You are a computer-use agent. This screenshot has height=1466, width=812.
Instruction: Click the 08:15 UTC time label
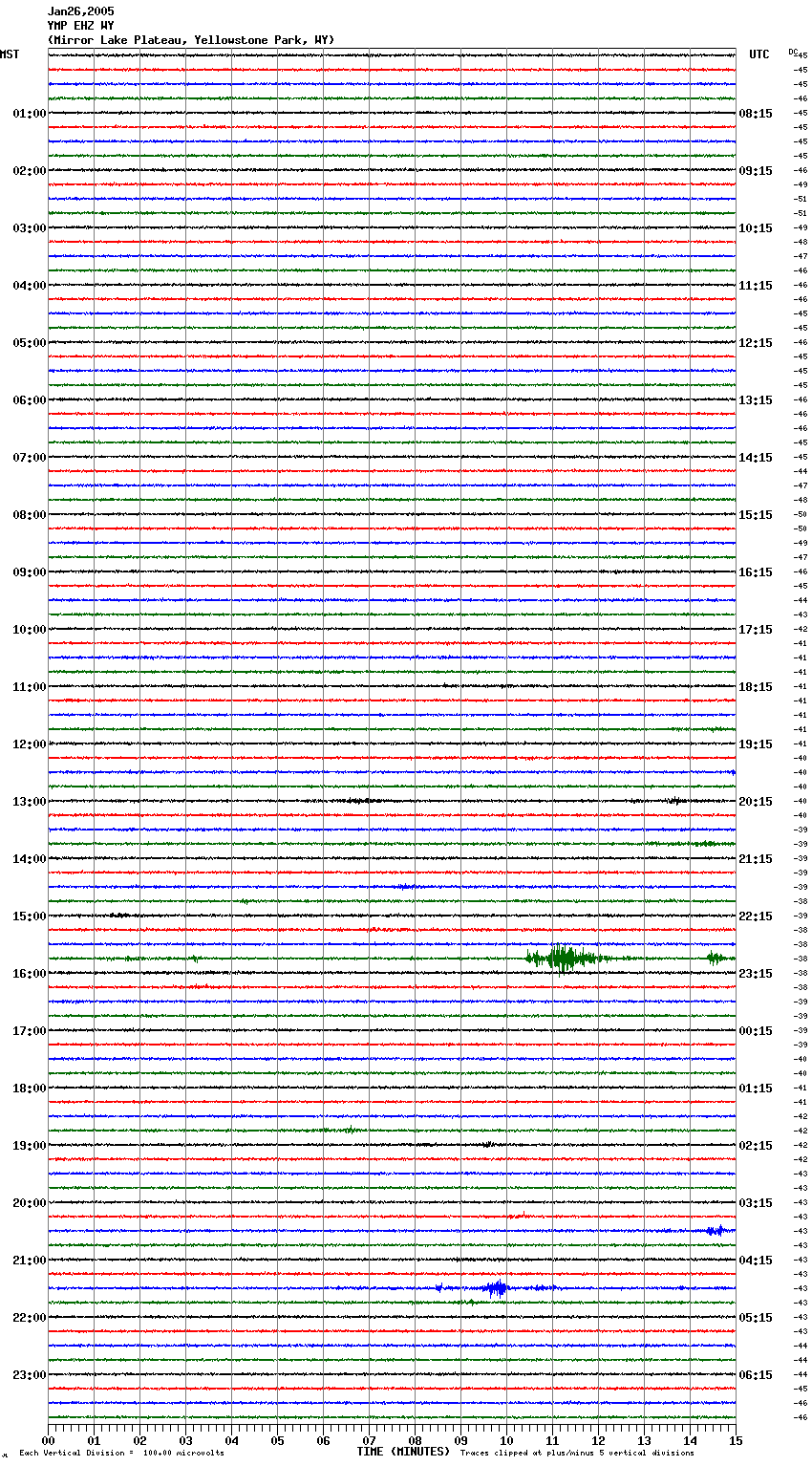click(756, 114)
